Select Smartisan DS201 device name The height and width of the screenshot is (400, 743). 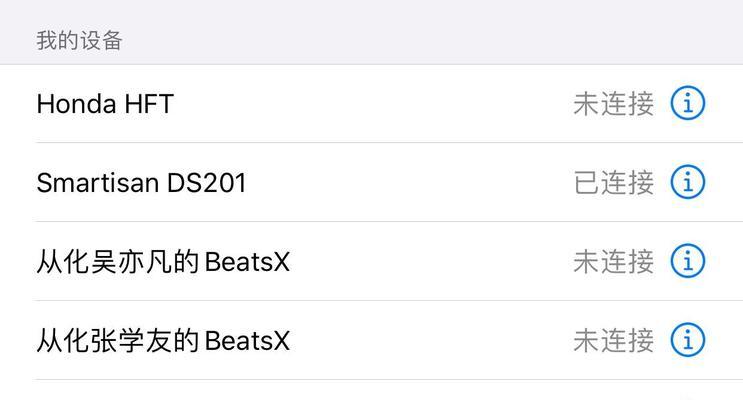(141, 183)
